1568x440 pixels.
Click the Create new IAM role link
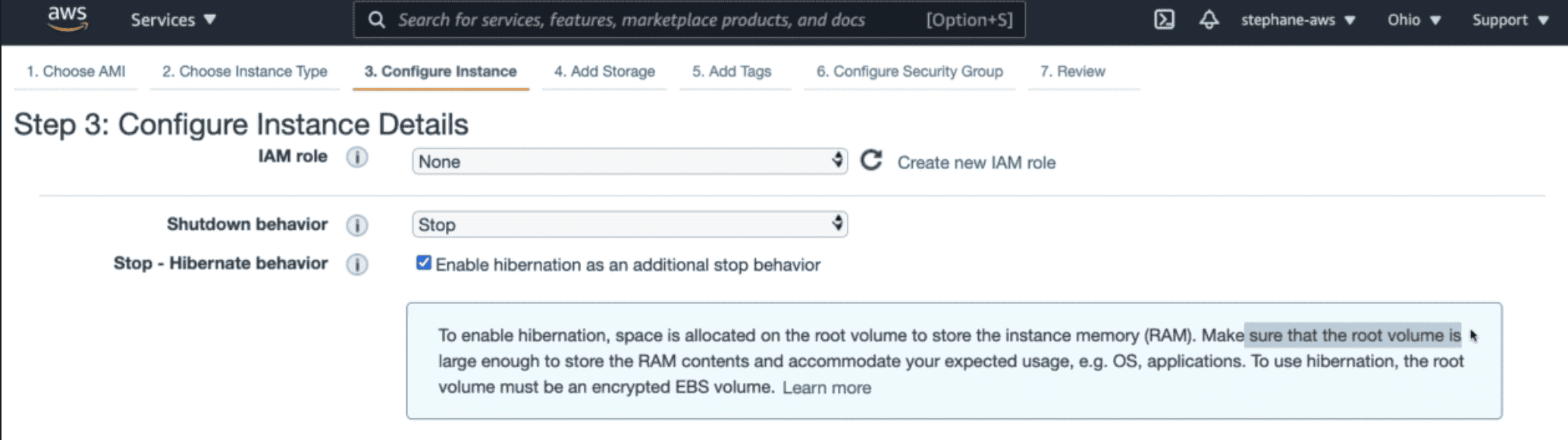pos(976,163)
